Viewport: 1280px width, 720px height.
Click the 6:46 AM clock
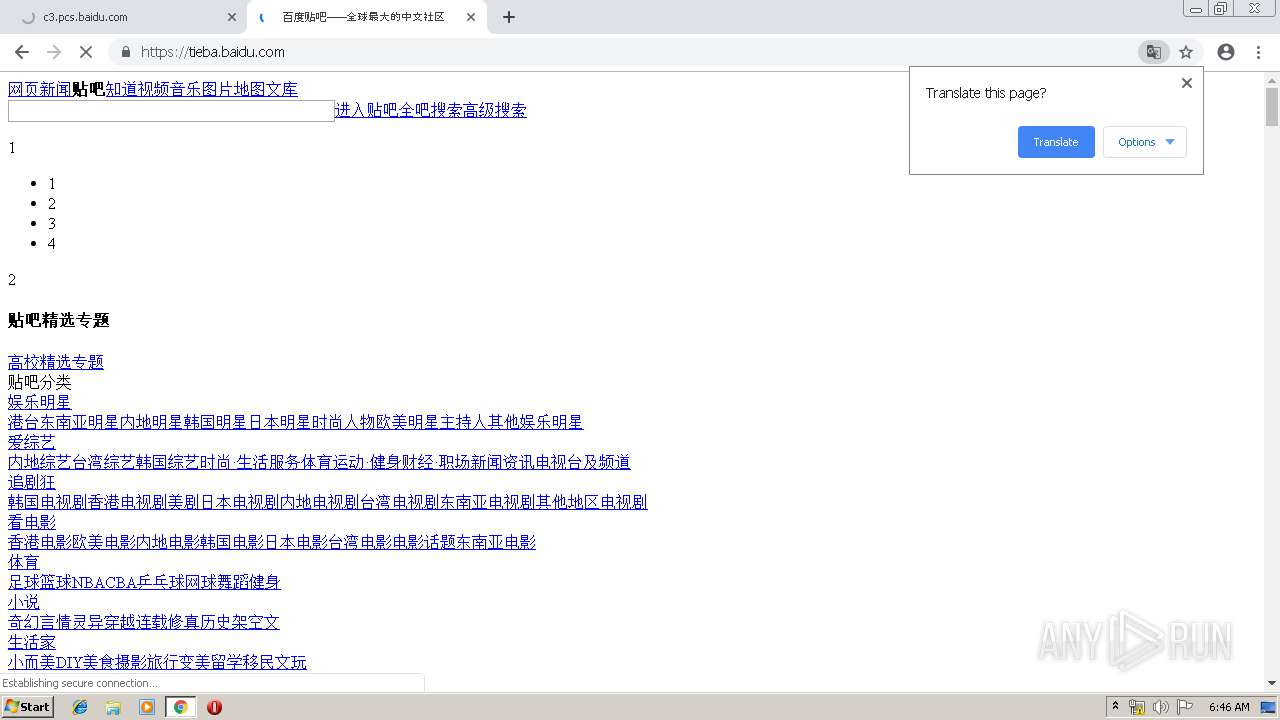point(1229,707)
